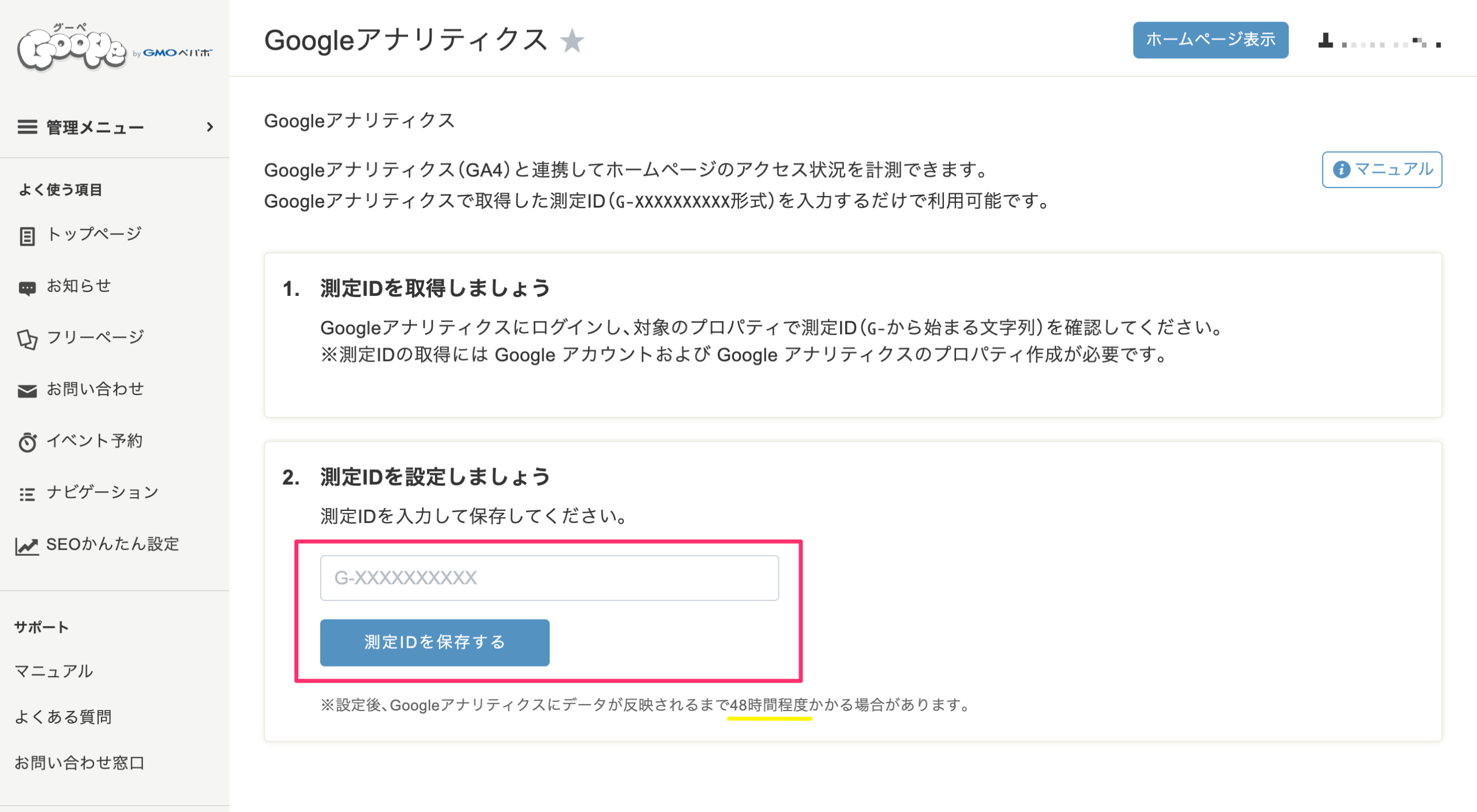Screen dimensions: 1477x812
Task: Open SEOかんたん設定 in sidebar
Action: click(113, 544)
